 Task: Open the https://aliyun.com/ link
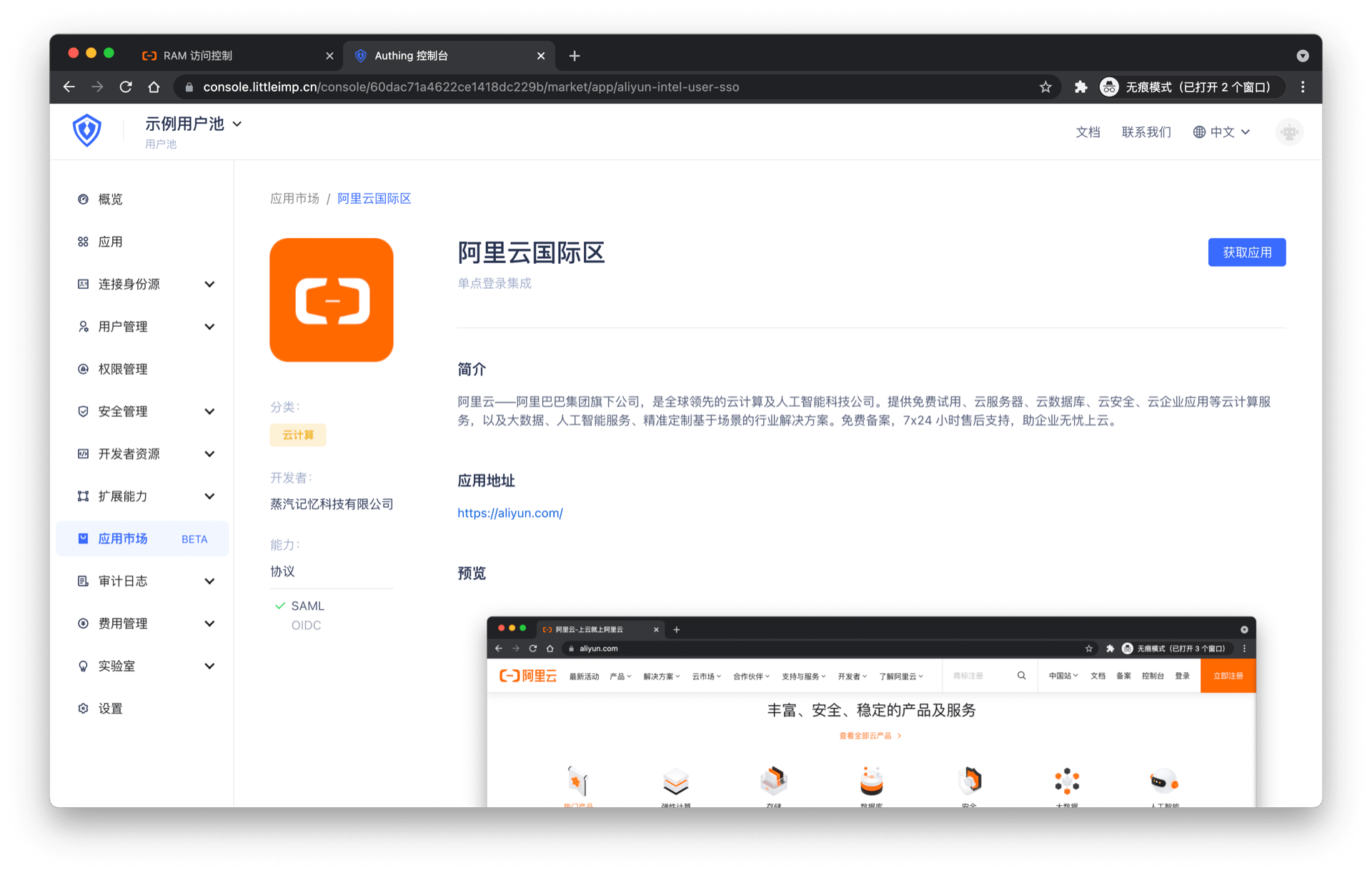(510, 513)
